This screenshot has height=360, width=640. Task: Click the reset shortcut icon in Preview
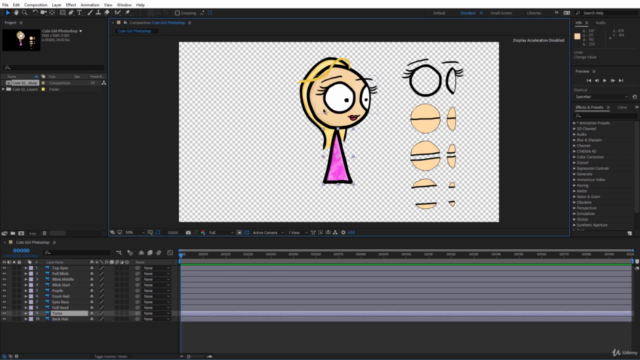[634, 97]
